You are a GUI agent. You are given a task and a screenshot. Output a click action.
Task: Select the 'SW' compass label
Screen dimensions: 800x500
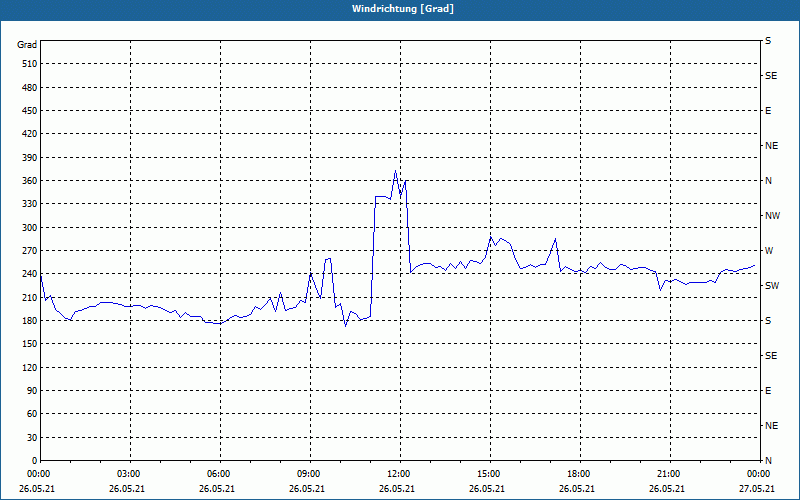pyautogui.click(x=772, y=286)
